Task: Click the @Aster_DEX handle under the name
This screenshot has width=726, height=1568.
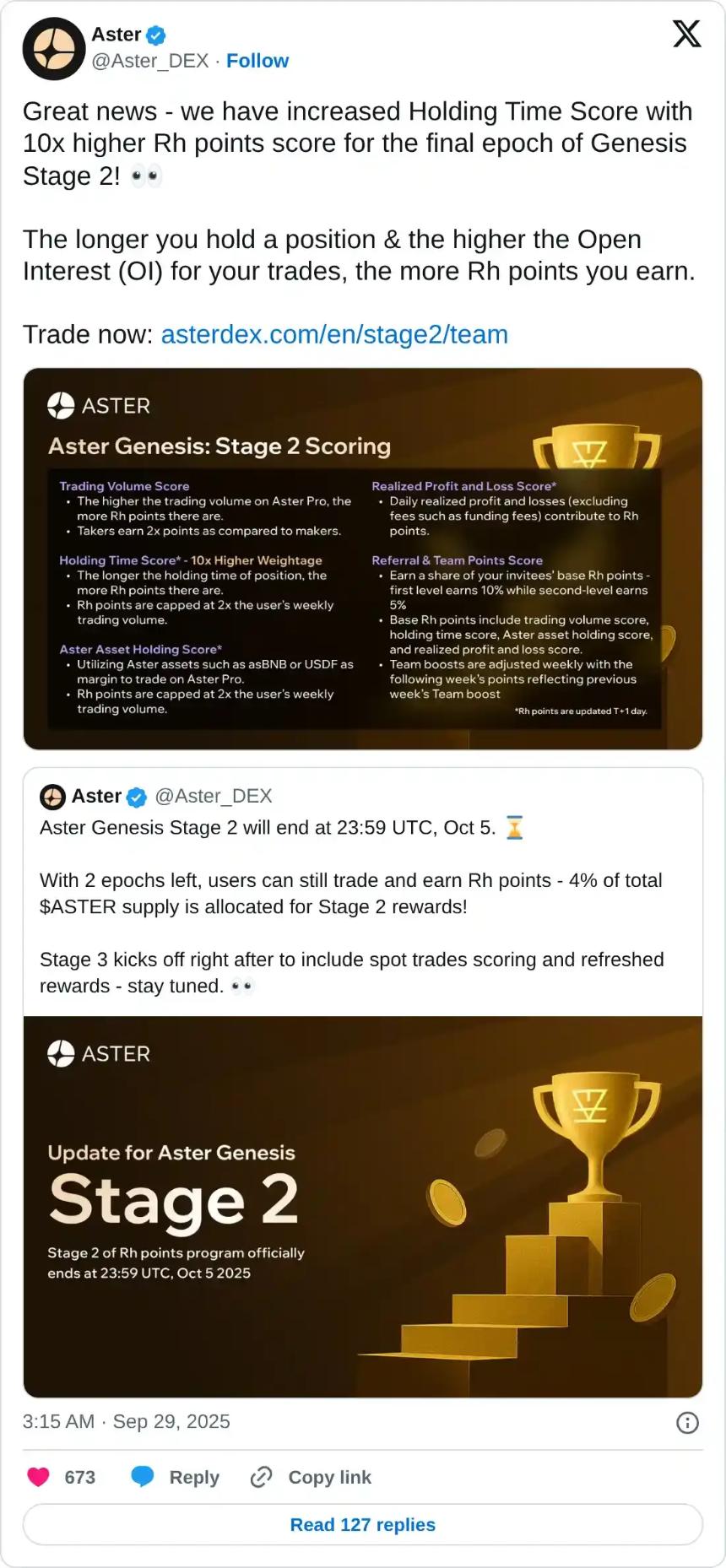Action: coord(149,60)
